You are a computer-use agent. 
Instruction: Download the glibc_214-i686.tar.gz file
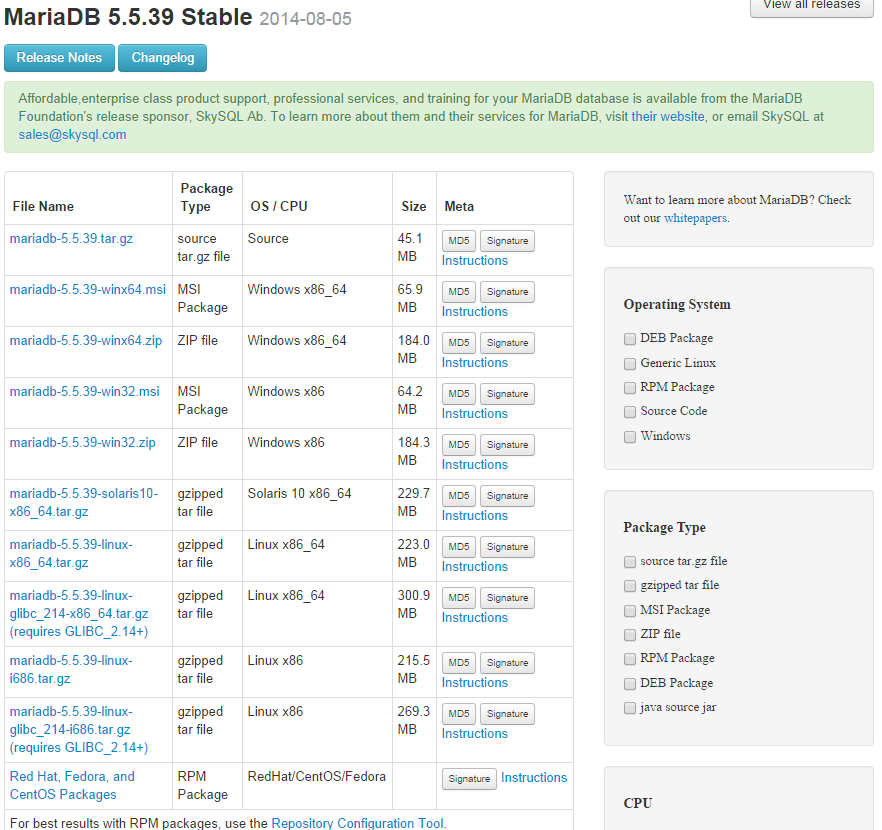pos(79,729)
